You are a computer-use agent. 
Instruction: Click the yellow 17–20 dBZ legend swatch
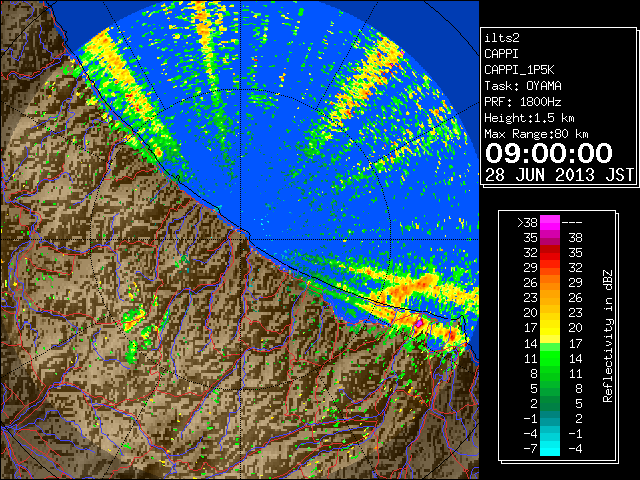point(550,328)
